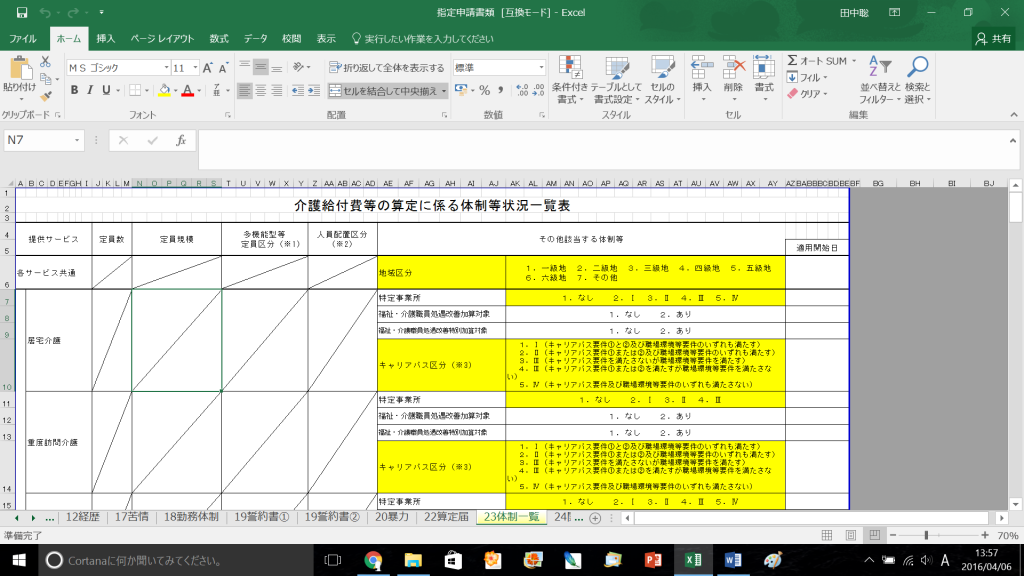Screen dimensions: 1024x576
Task: Open Conditional Formatting (条件付き書式)
Action: point(569,80)
